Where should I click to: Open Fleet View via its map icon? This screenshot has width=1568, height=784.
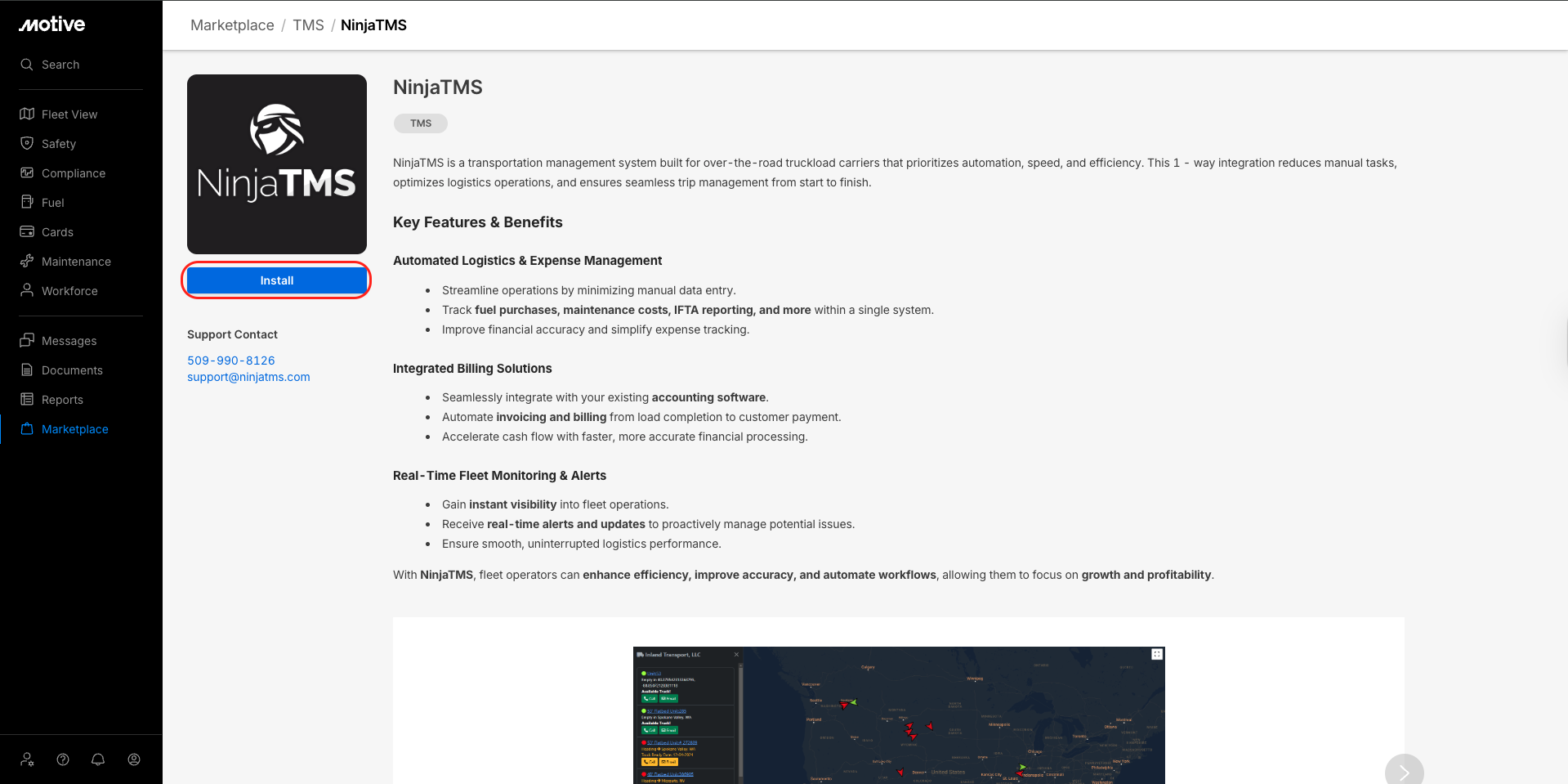[x=27, y=114]
